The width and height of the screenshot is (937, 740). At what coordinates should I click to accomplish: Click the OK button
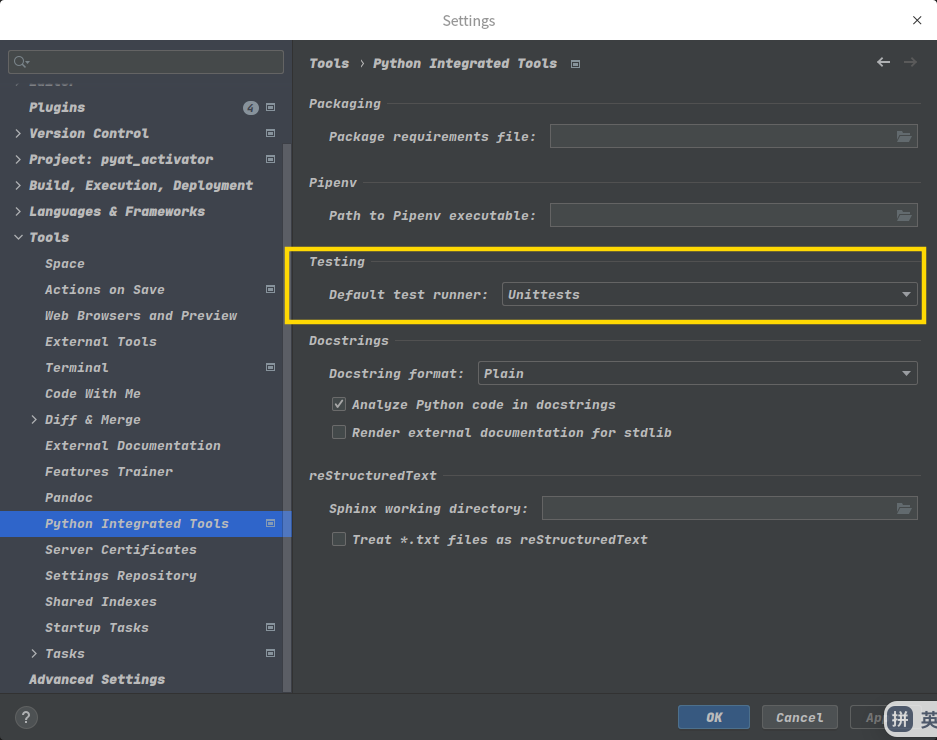coord(713,717)
